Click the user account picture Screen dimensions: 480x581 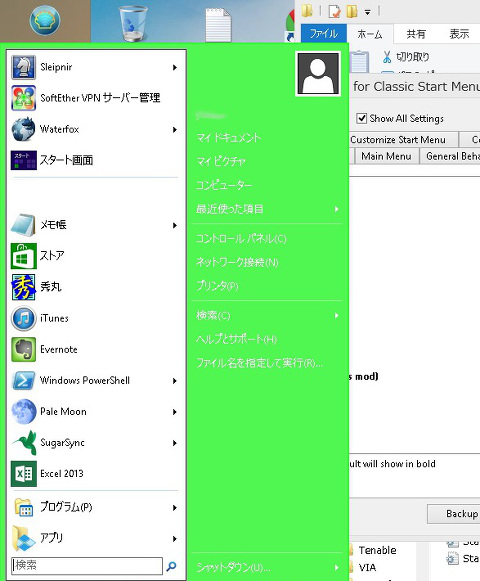point(318,74)
